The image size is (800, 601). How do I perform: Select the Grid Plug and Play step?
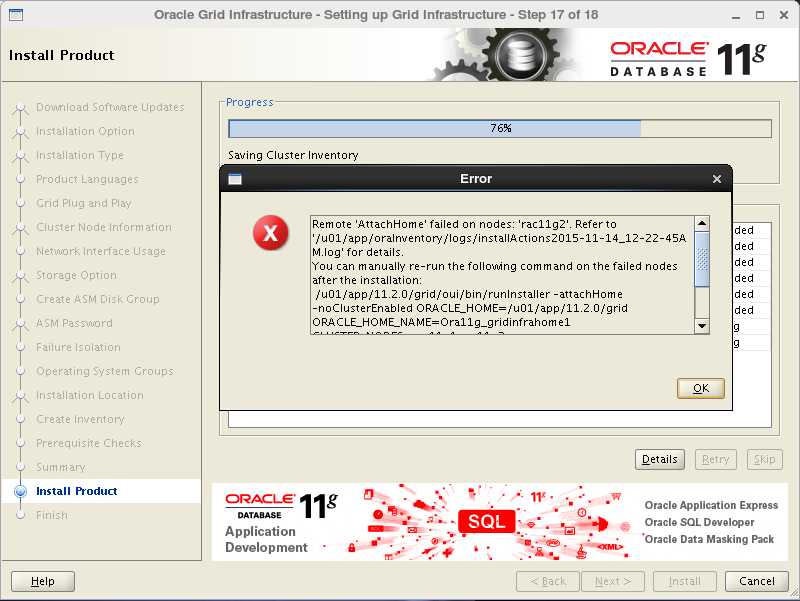tap(84, 203)
